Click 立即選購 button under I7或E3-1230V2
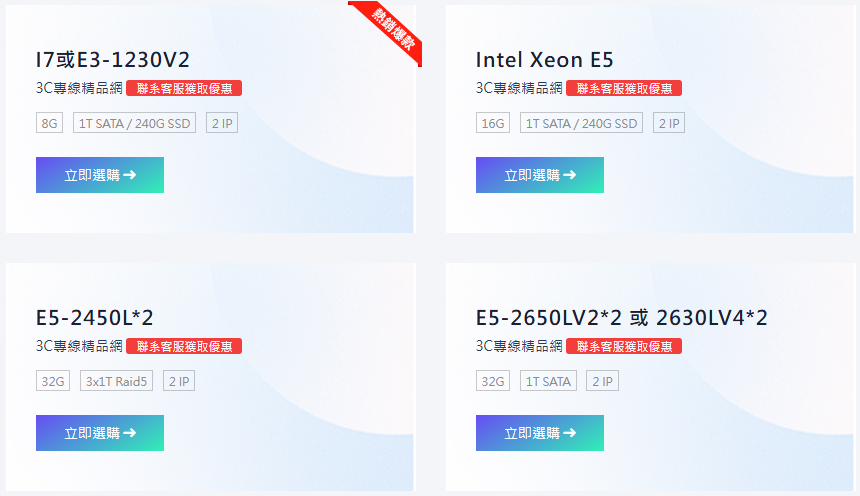This screenshot has height=496, width=860. point(100,175)
